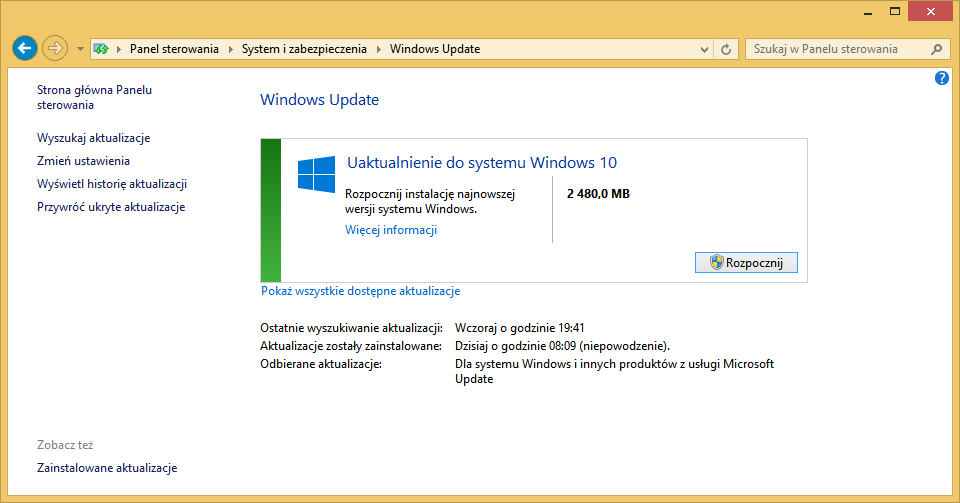
Task: Click Pokaż wszystkie dostępne aktualizacje link
Action: (361, 291)
